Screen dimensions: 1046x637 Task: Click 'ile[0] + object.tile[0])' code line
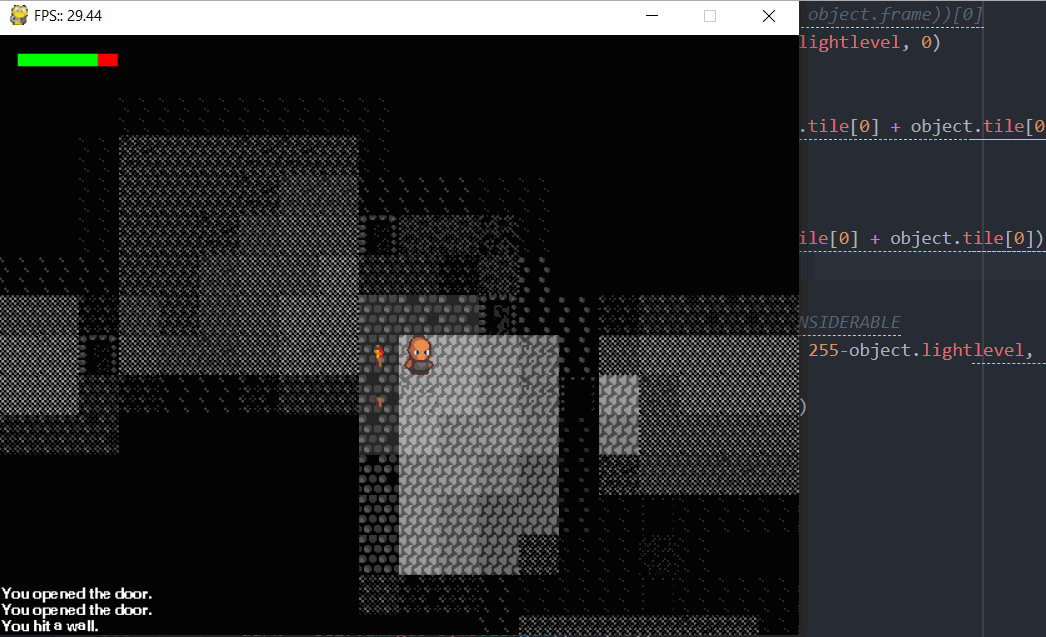[921, 238]
